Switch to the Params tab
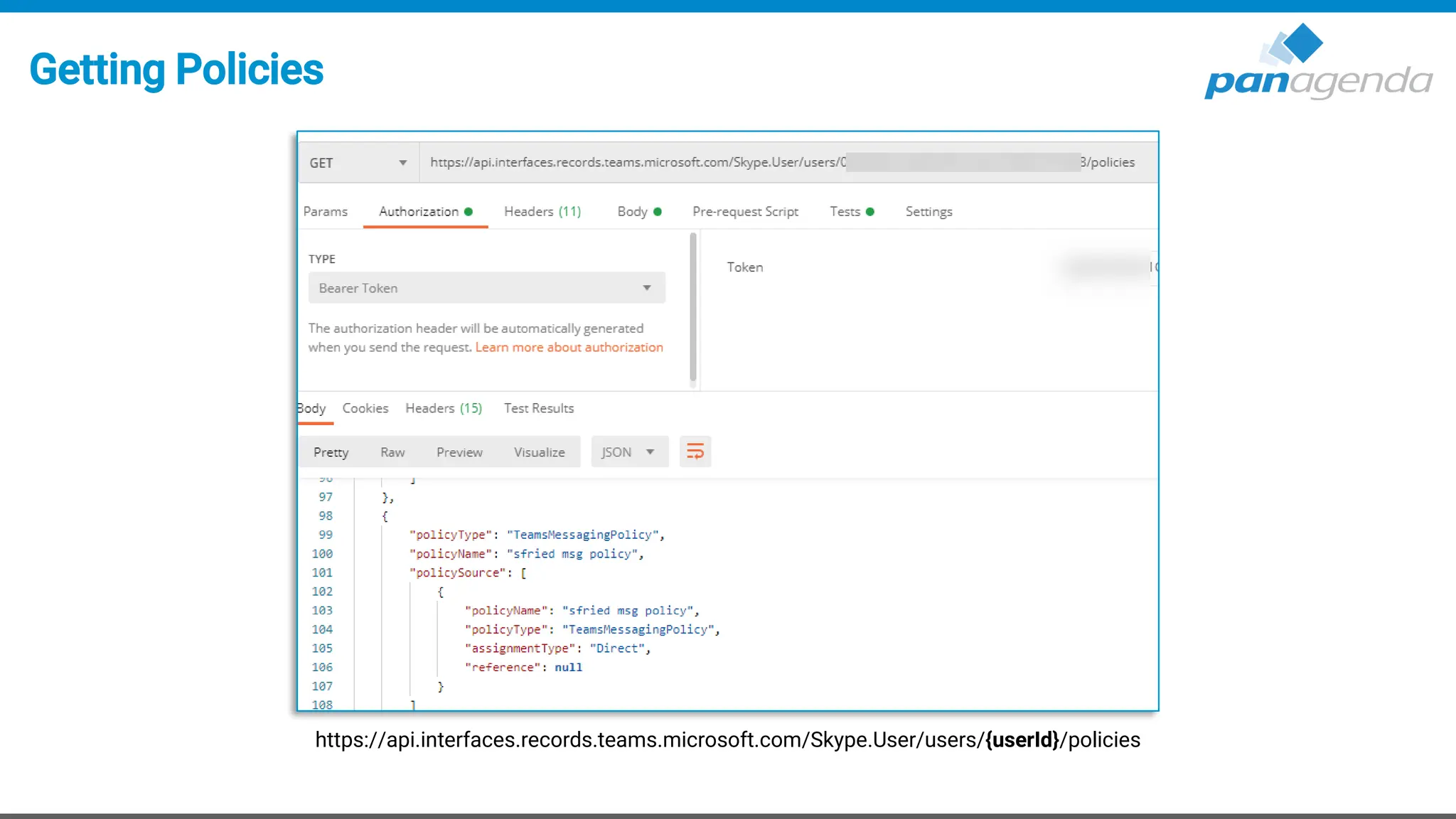The image size is (1456, 819). click(x=325, y=212)
